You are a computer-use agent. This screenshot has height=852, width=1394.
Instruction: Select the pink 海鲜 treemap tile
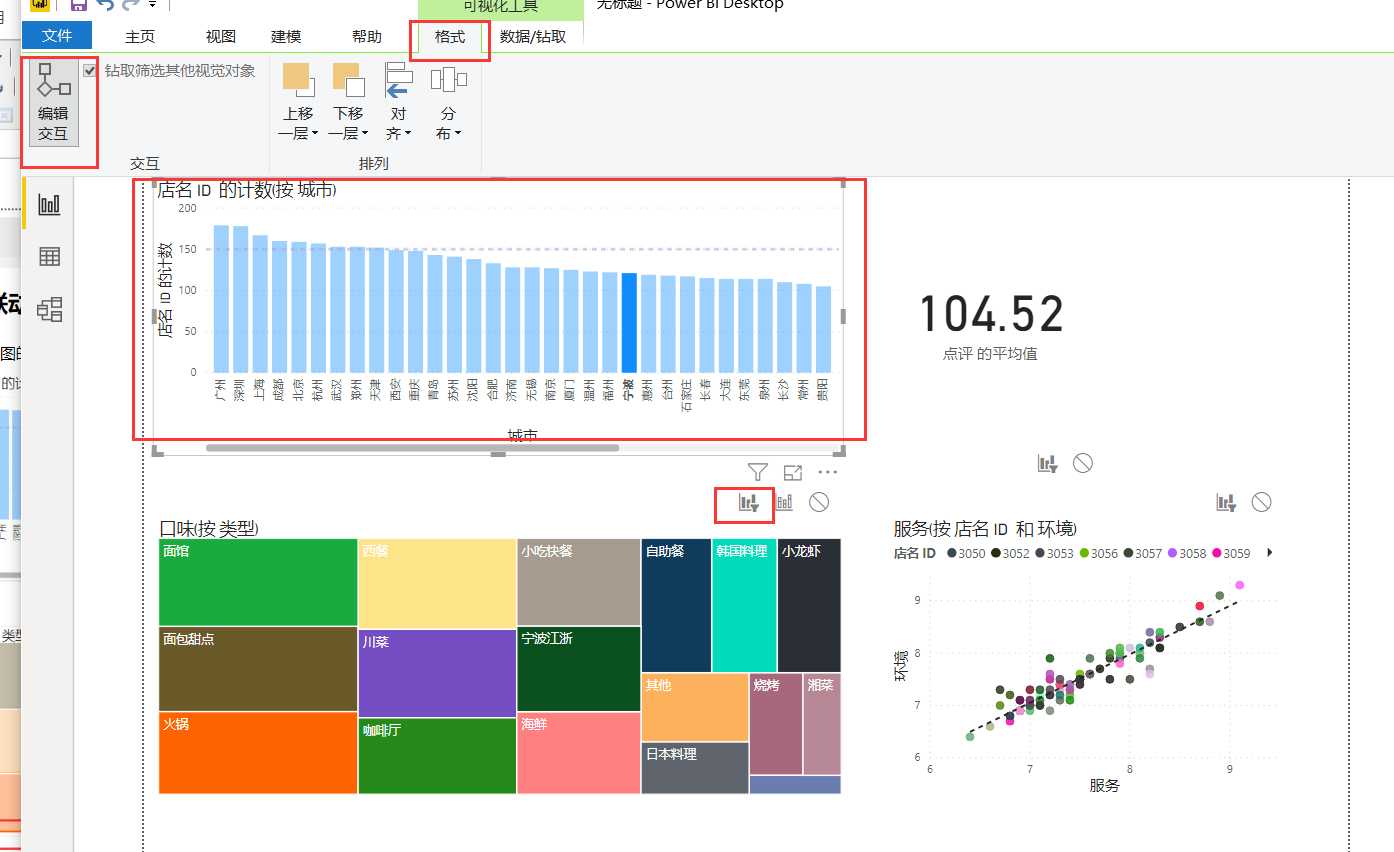point(579,752)
